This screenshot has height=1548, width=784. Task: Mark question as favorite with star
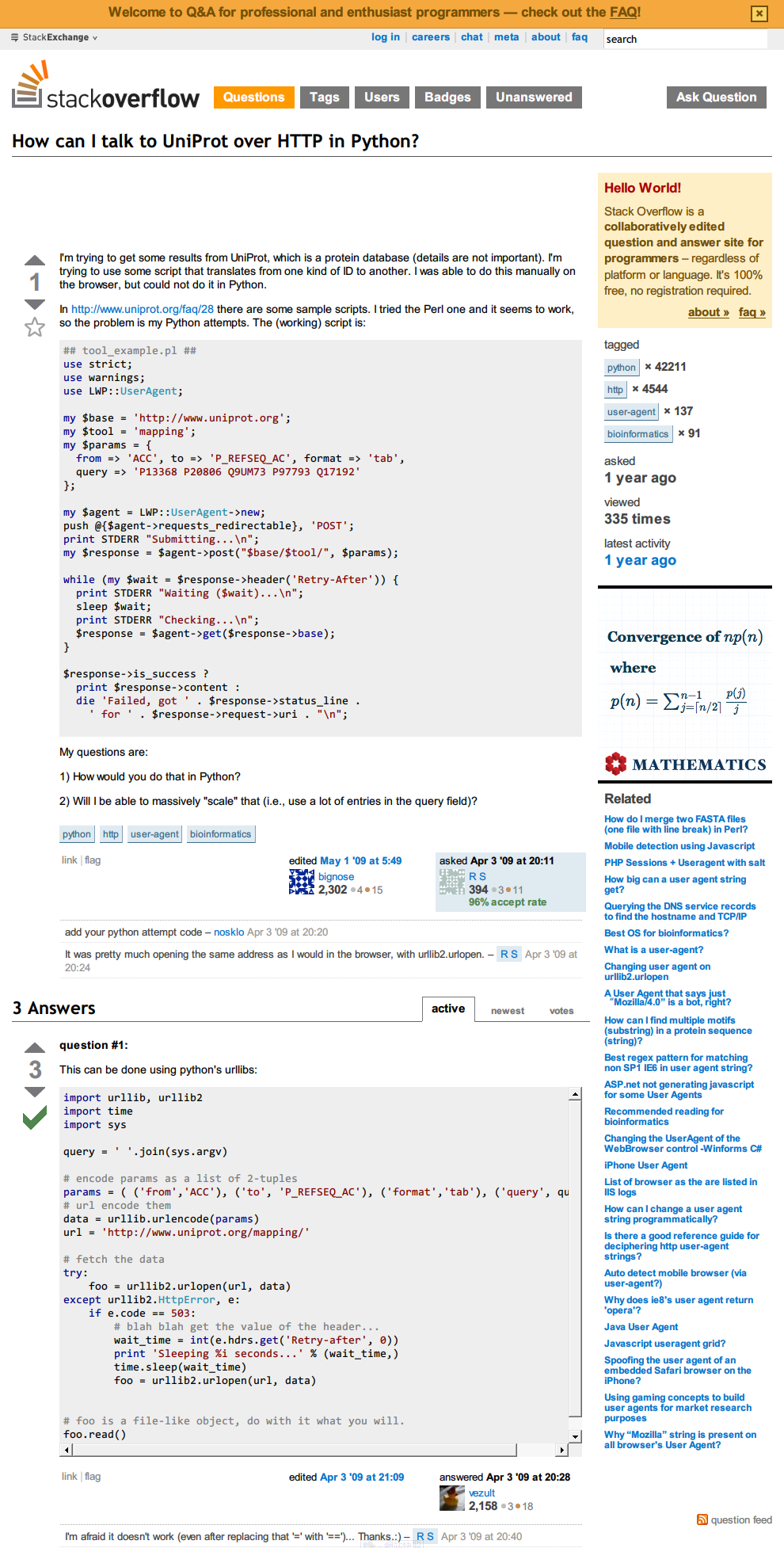coord(35,327)
